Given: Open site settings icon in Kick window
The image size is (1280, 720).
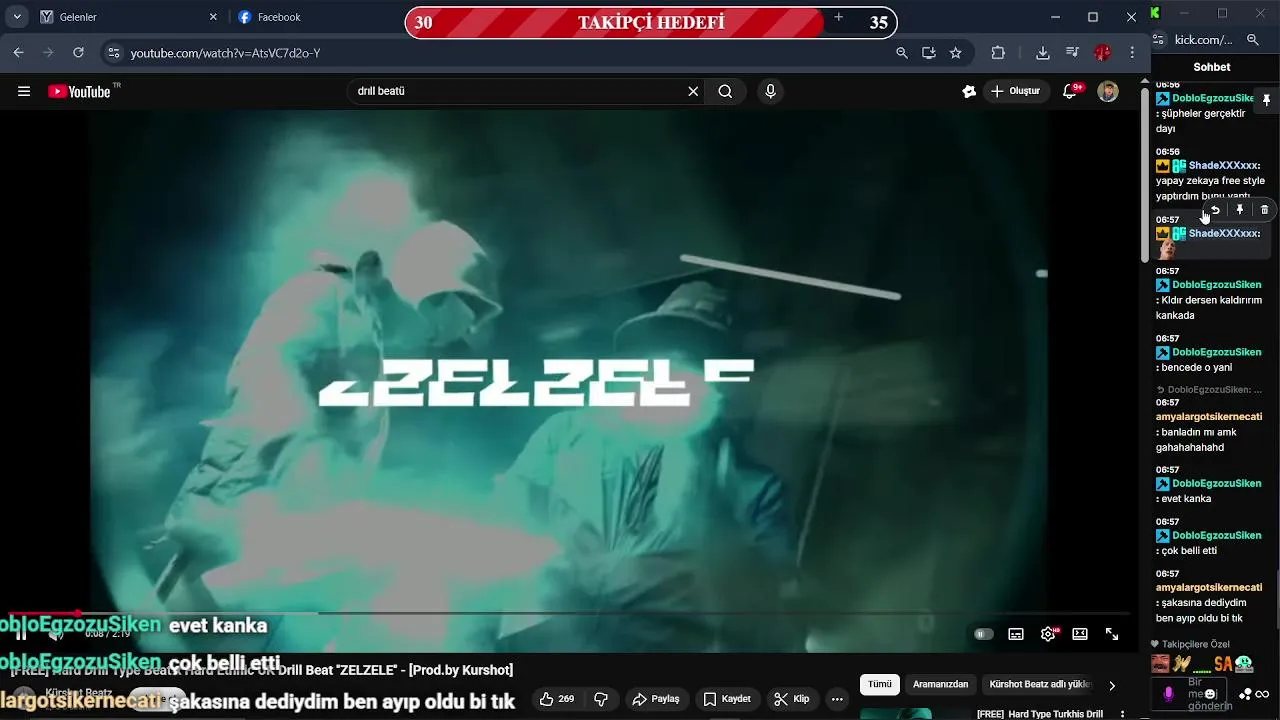Looking at the screenshot, I should pyautogui.click(x=1159, y=40).
